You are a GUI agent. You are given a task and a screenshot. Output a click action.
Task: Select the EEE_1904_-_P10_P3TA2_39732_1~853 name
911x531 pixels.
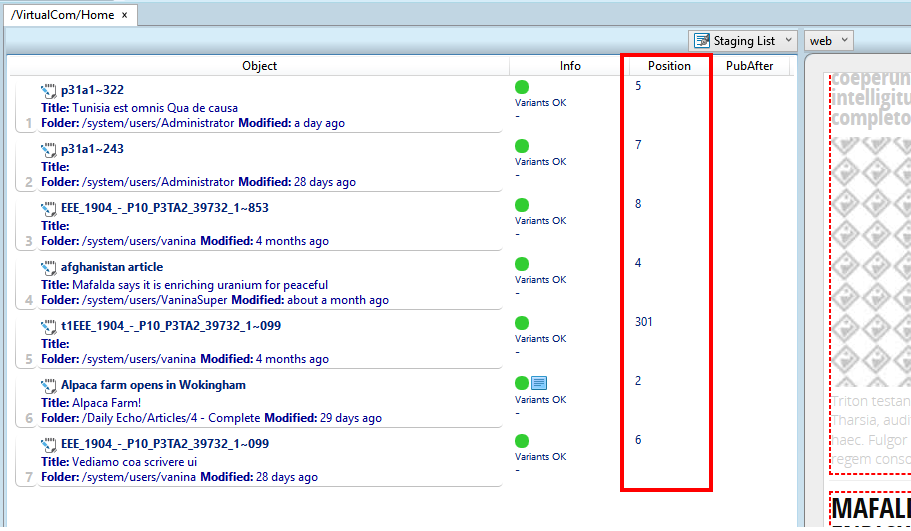point(165,208)
